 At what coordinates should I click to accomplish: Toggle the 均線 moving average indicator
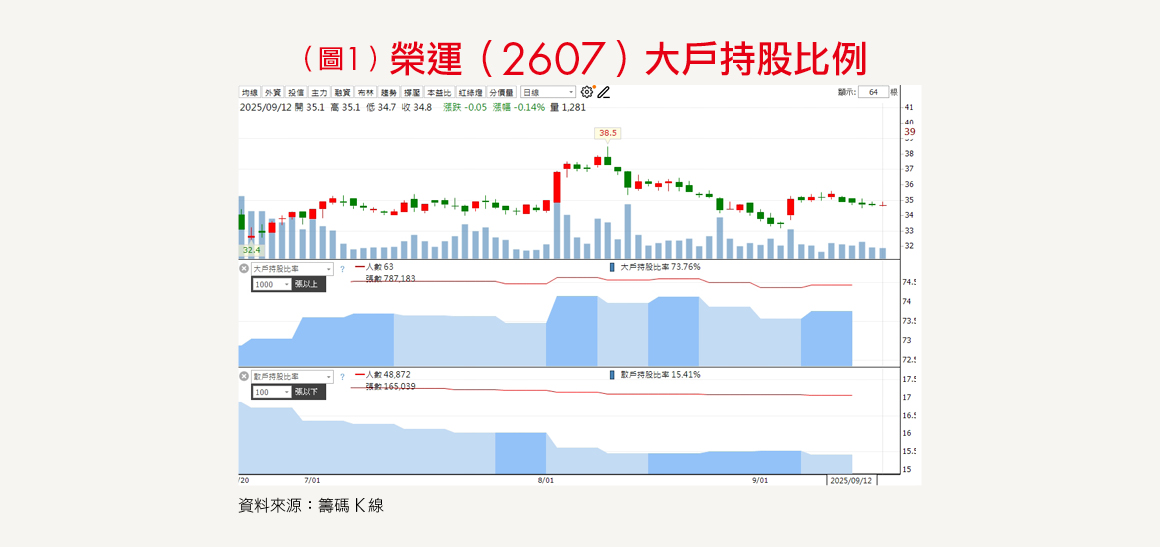[249, 93]
